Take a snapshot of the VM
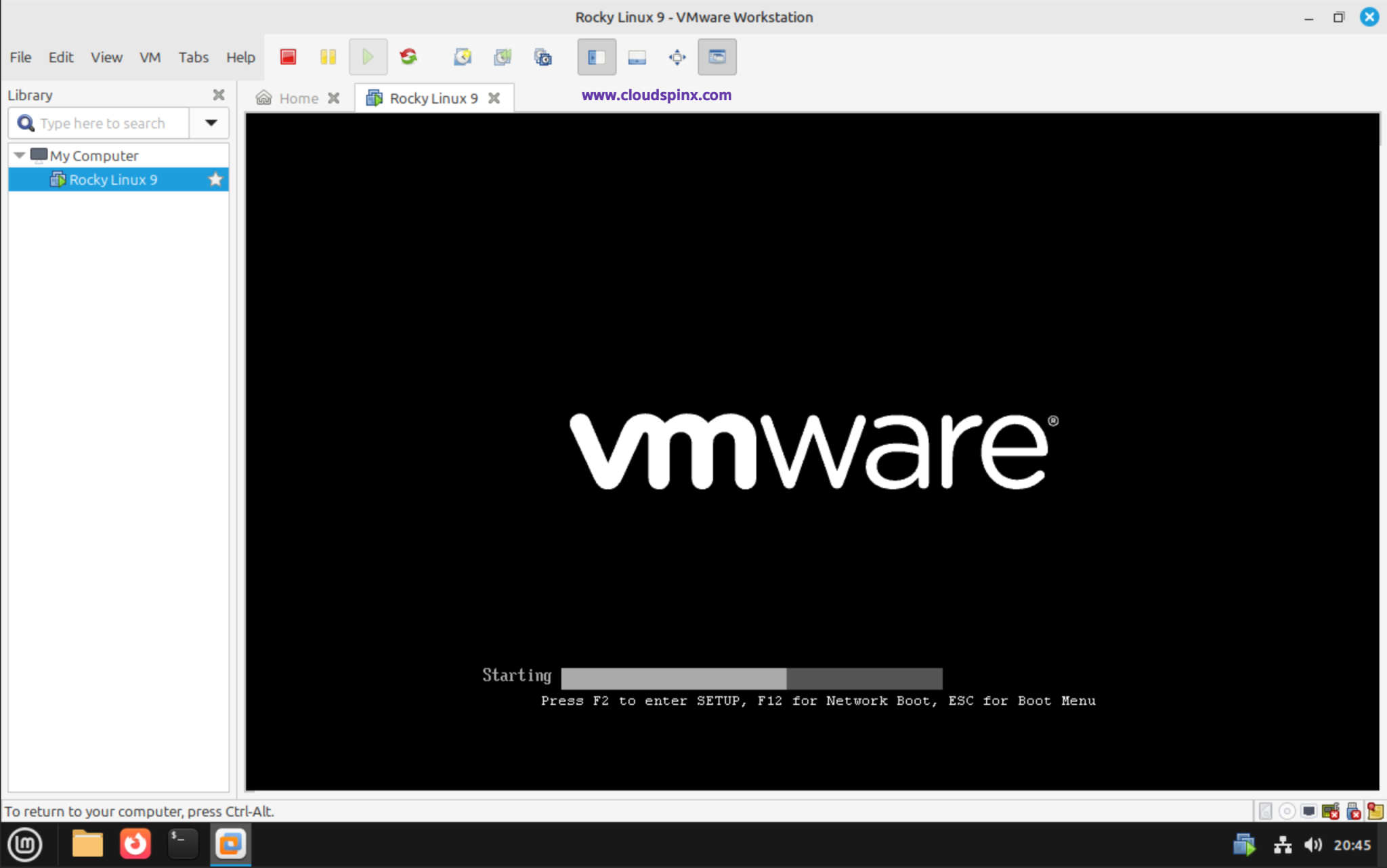Viewport: 1387px width, 868px height. [463, 57]
